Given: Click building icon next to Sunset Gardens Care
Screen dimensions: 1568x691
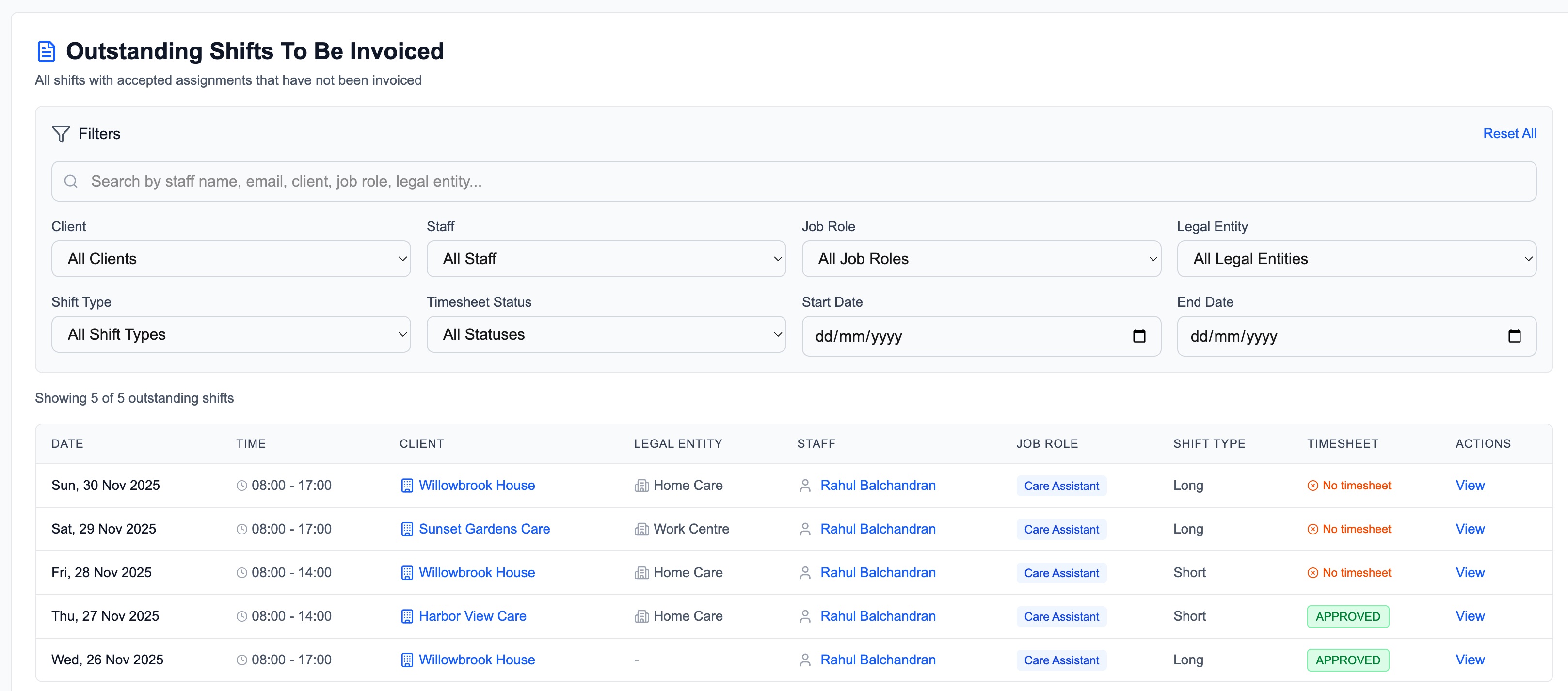Looking at the screenshot, I should pos(407,529).
